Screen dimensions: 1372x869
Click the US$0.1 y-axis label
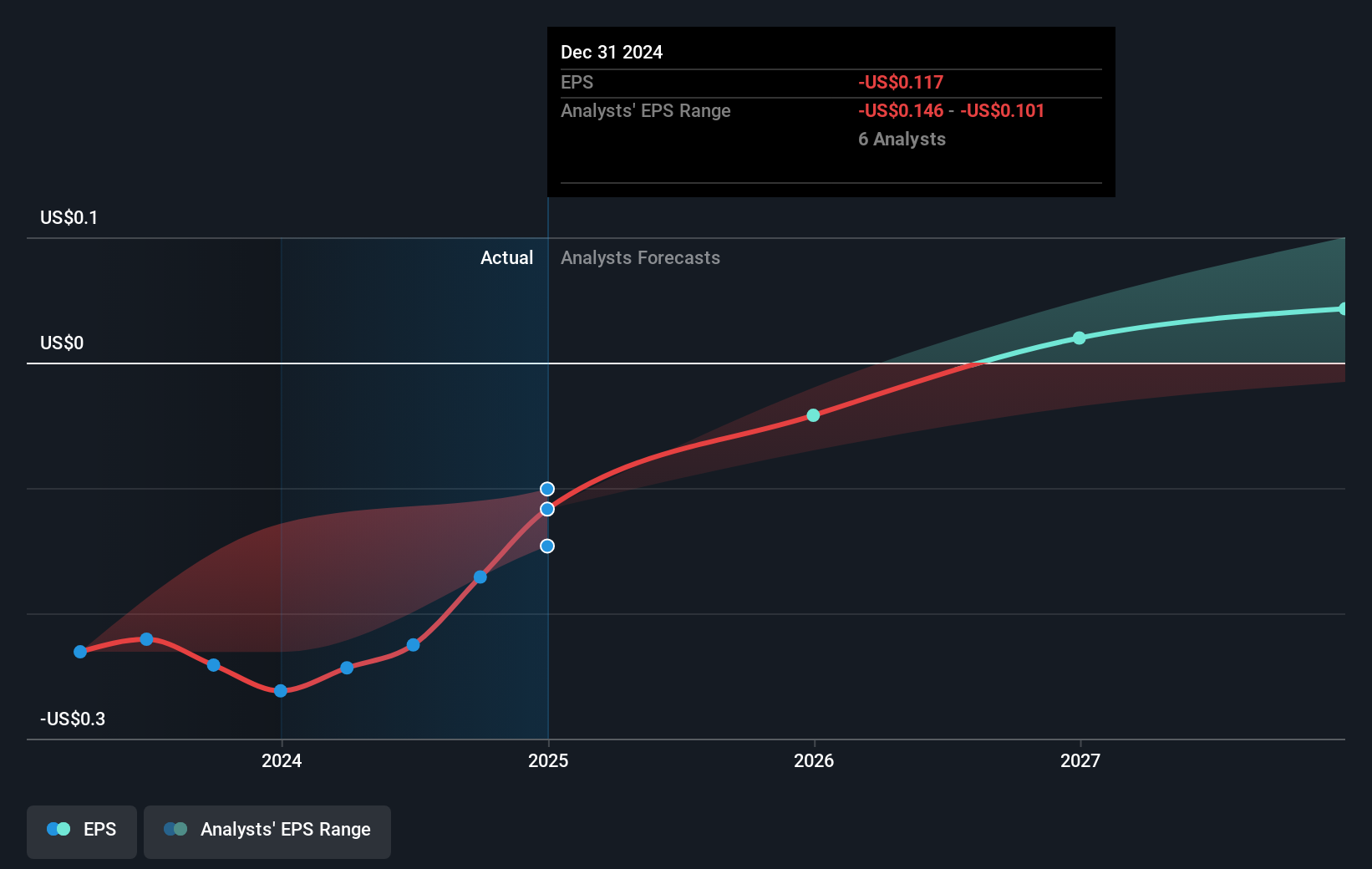pyautogui.click(x=69, y=217)
